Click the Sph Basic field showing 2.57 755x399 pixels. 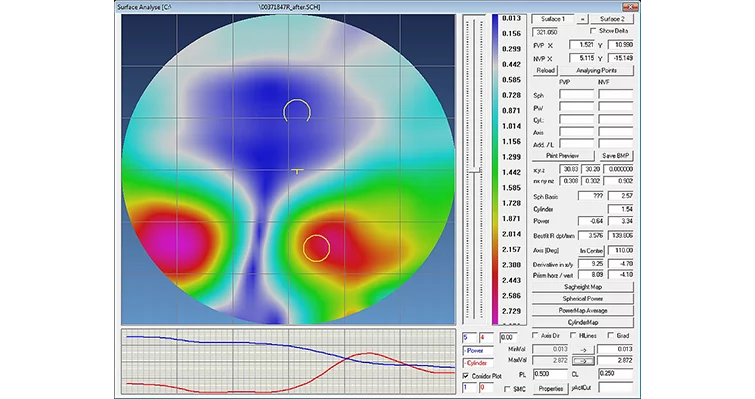coord(620,196)
